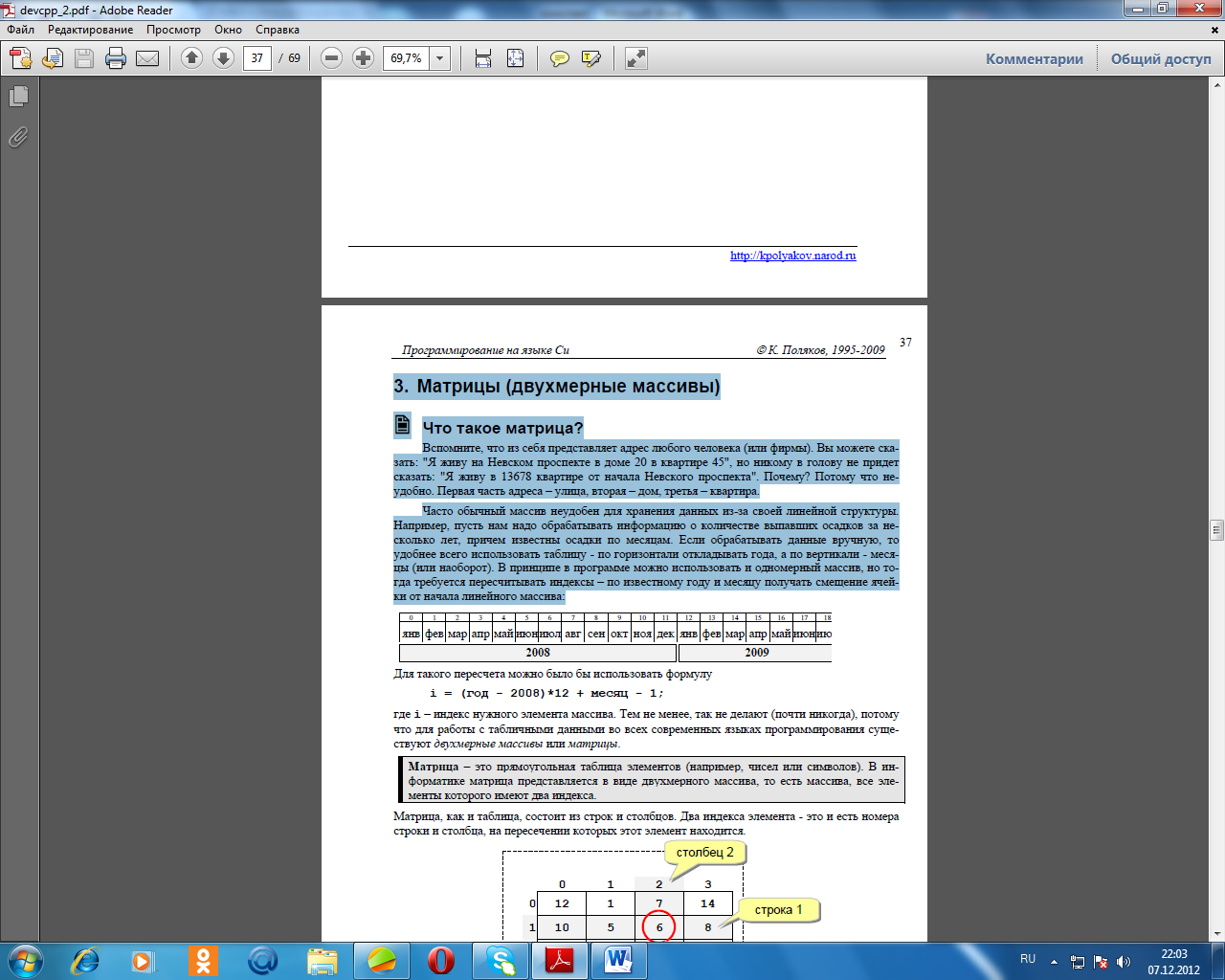Open the network connection tray icon

coord(1078,961)
